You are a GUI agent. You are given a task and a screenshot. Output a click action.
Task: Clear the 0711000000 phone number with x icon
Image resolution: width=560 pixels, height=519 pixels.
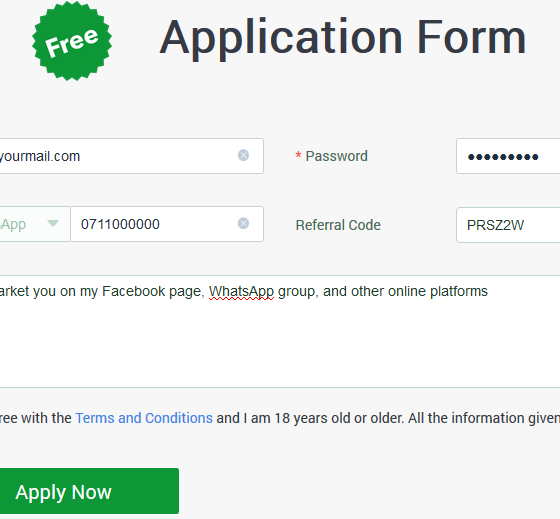(x=243, y=223)
